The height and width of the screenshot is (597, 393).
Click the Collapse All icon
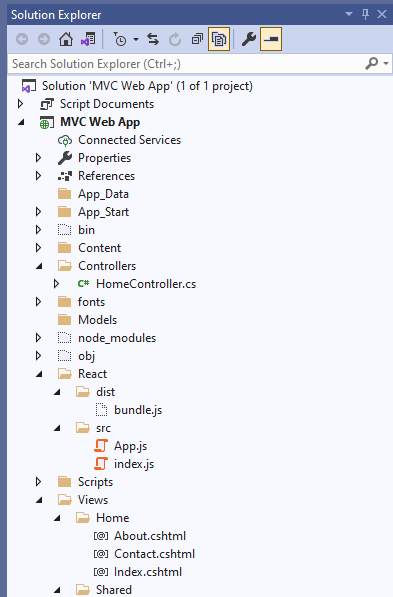pos(197,39)
